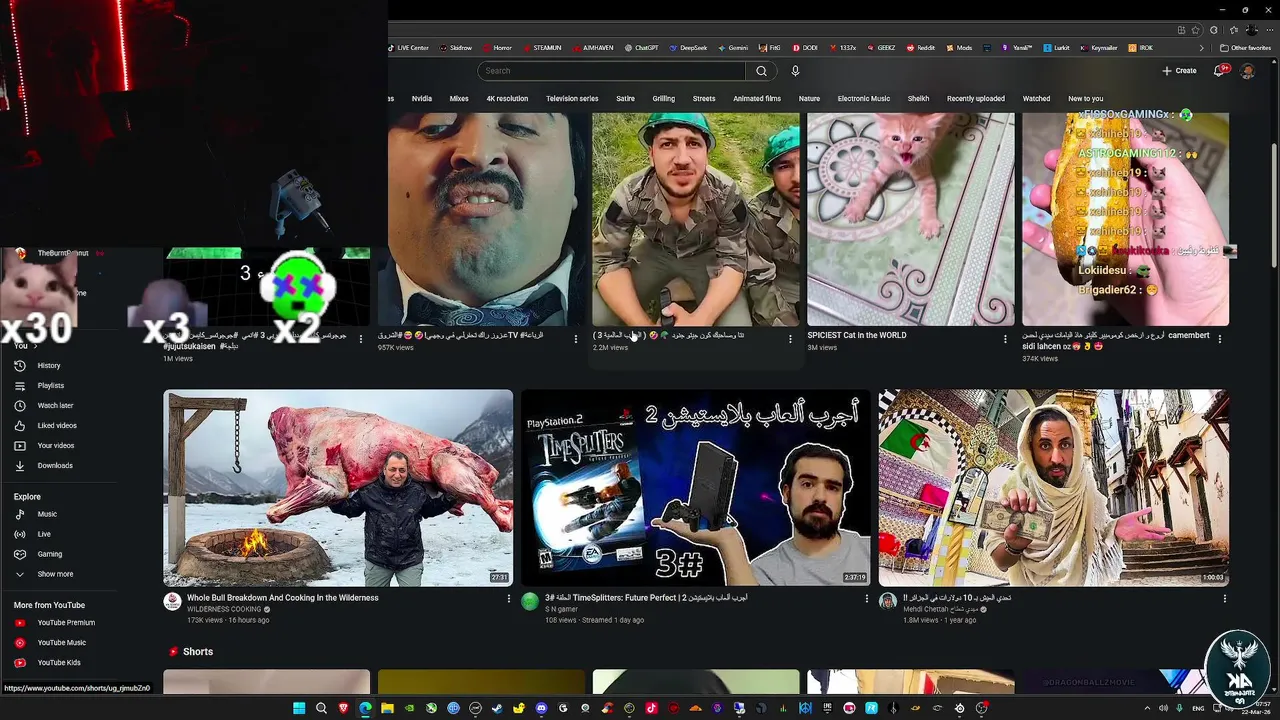Image resolution: width=1280 pixels, height=720 pixels.
Task: Open the ChatGPT bookmark
Action: pos(641,48)
